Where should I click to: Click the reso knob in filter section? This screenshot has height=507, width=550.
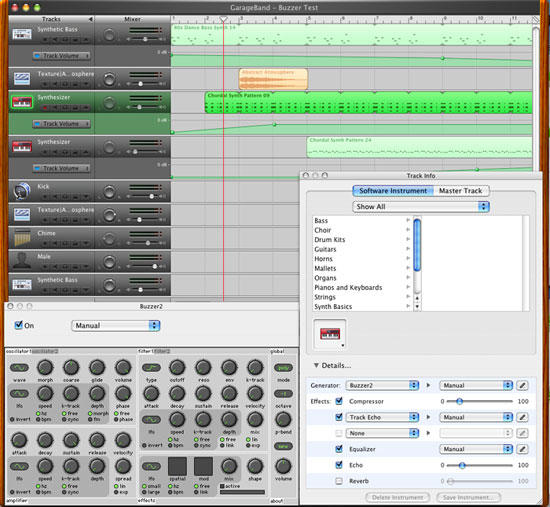tap(203, 368)
